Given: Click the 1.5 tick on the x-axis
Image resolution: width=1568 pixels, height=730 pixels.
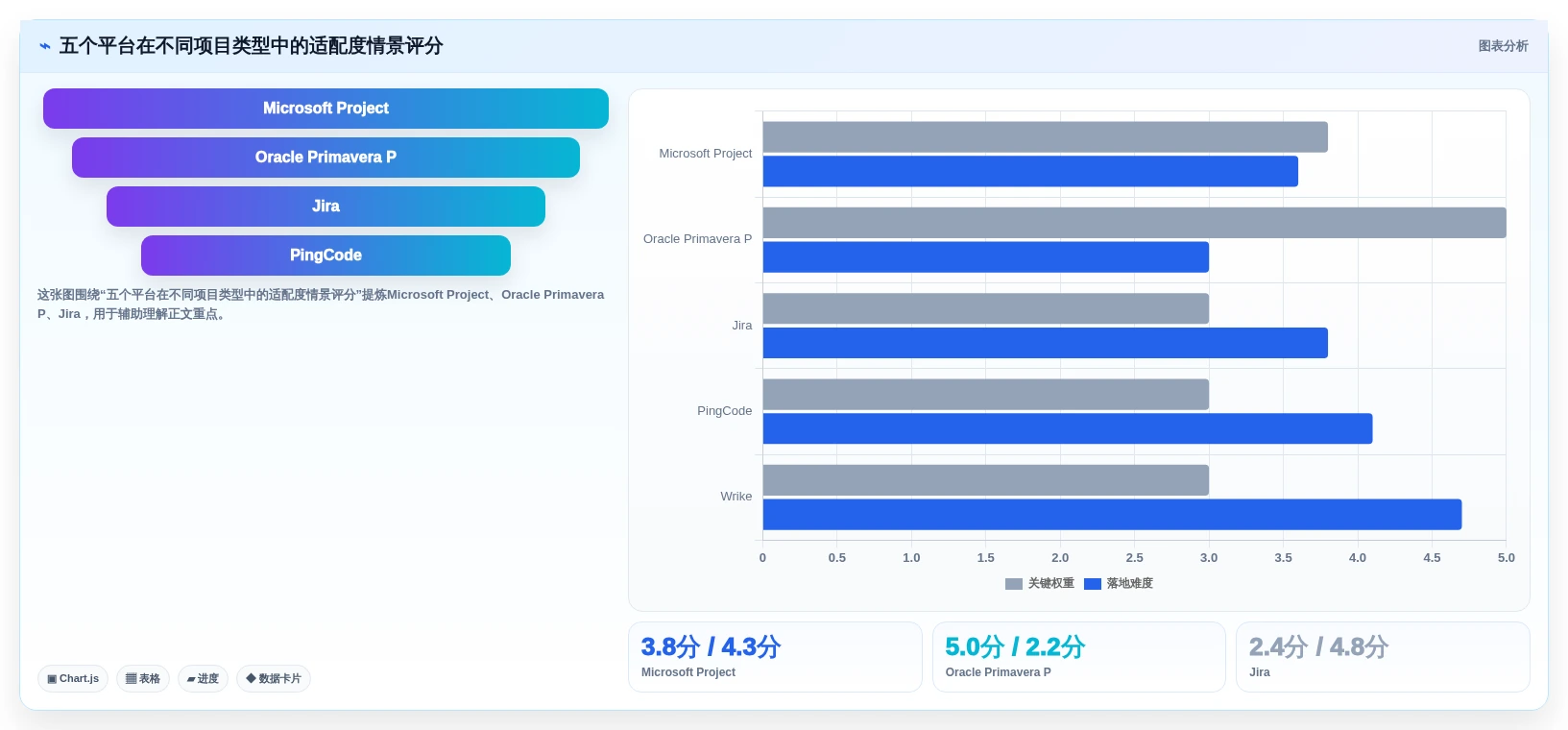Looking at the screenshot, I should (986, 558).
